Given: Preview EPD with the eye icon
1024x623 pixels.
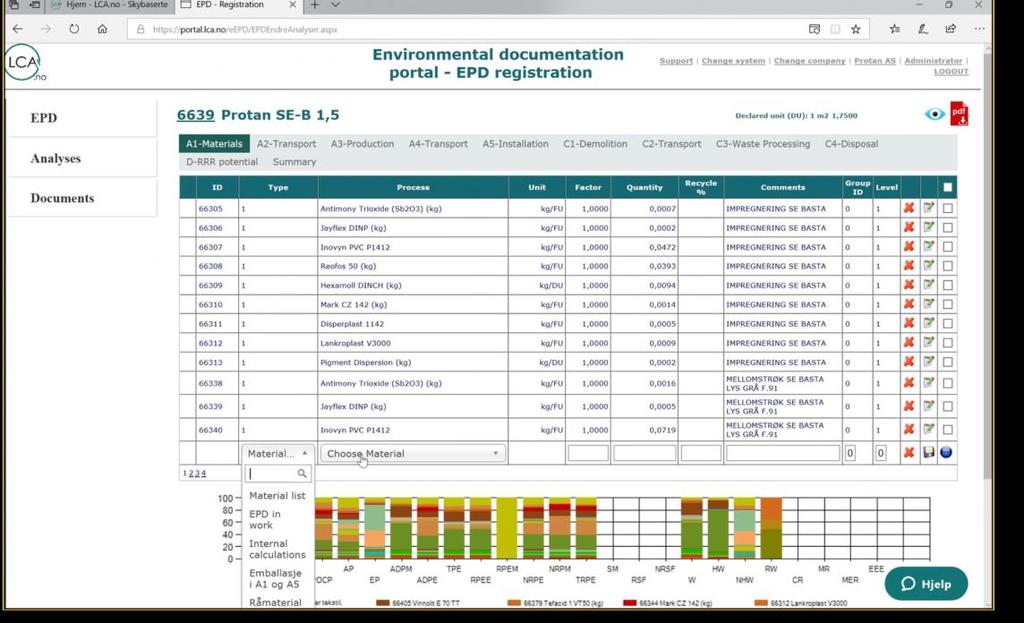Looking at the screenshot, I should [x=935, y=114].
